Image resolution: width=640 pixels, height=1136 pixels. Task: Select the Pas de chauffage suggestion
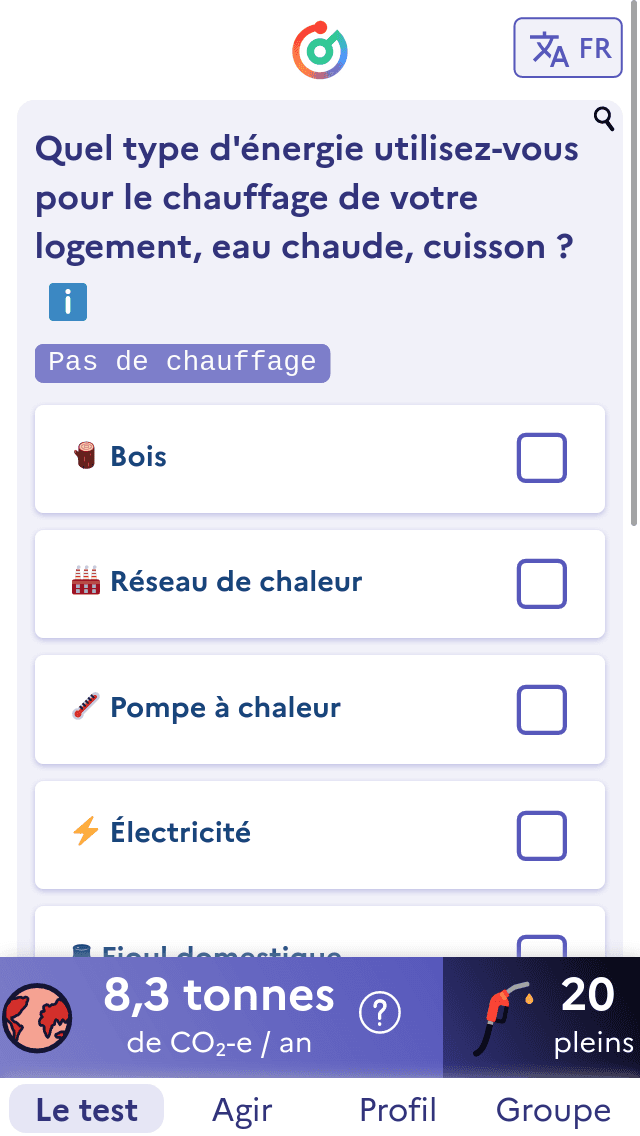tap(182, 362)
